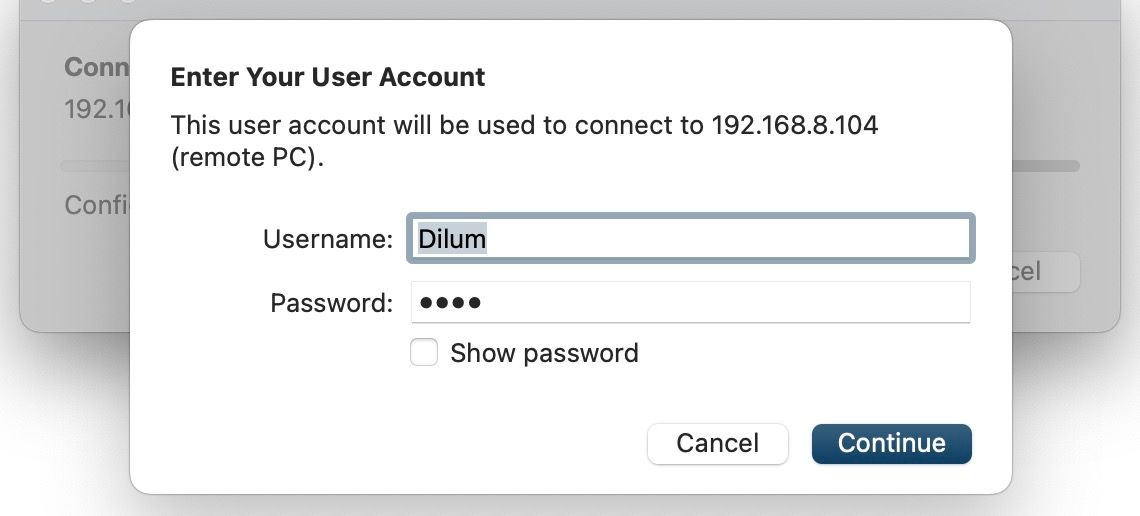Click the "(remote PC)" description text
Viewport: 1140px width, 516px height.
248,158
